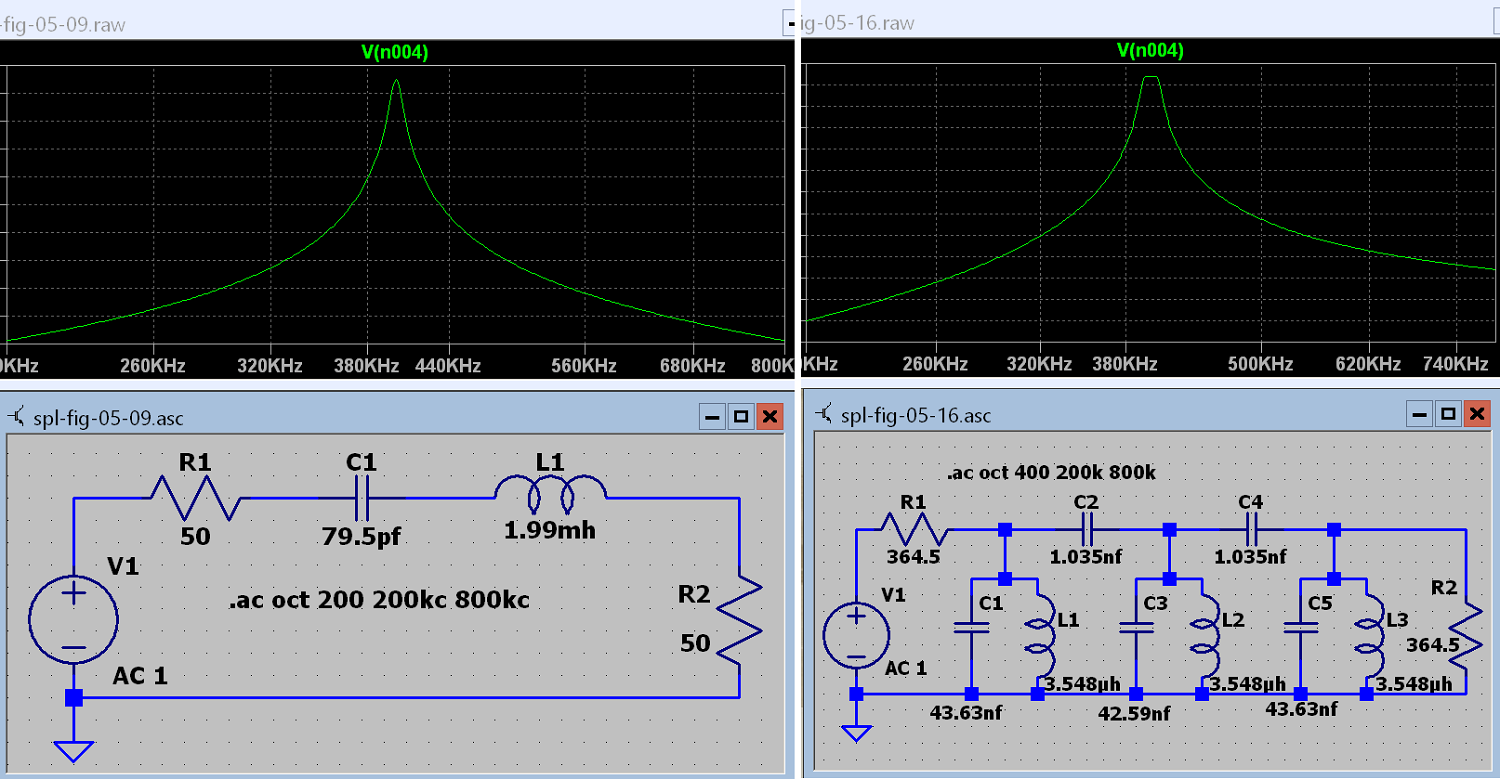Click voltage source V1 in spl-fig-05-09 schematic
The width and height of the screenshot is (1500, 779).
pyautogui.click(x=73, y=619)
